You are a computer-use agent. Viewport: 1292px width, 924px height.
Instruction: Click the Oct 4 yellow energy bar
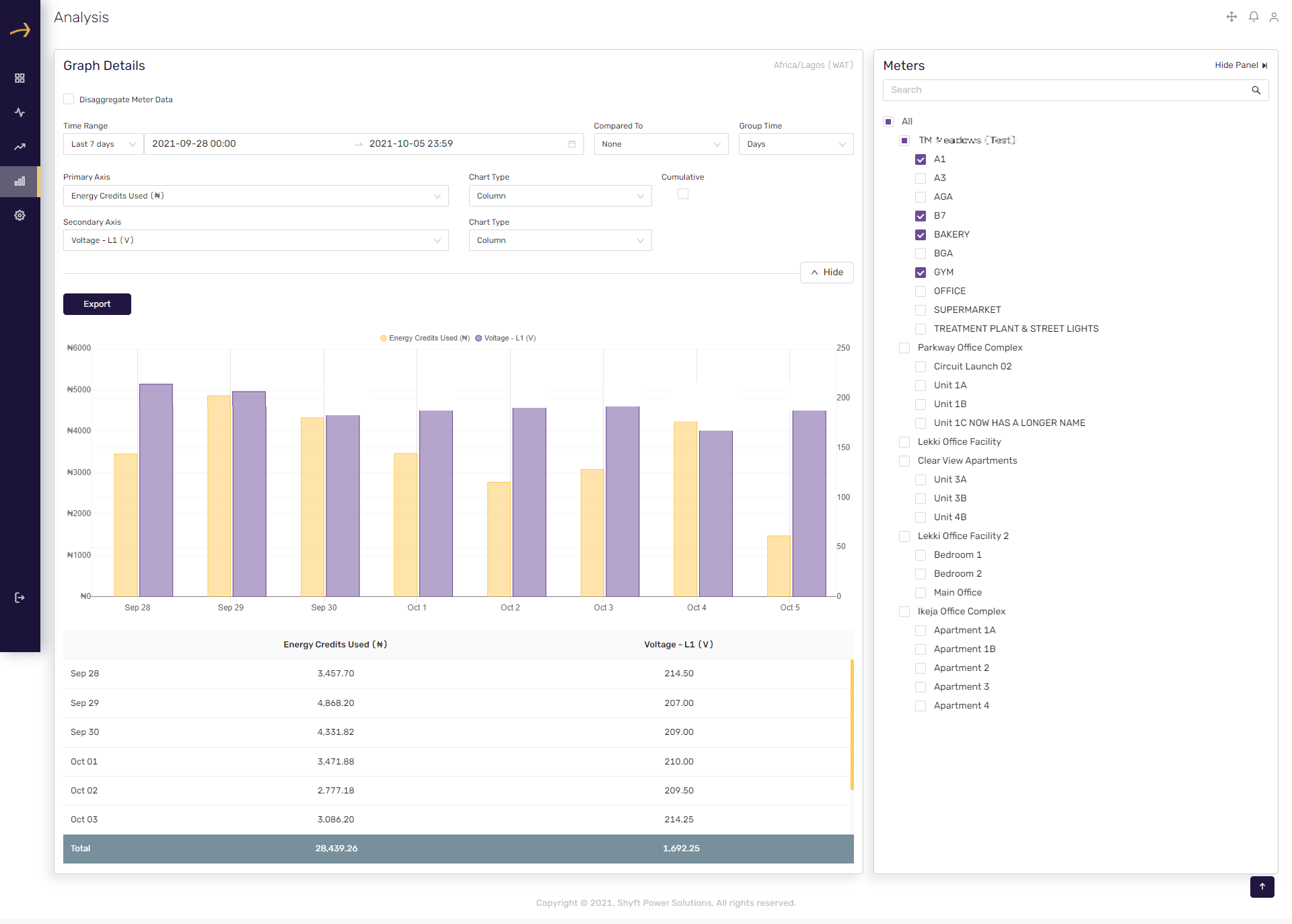686,509
